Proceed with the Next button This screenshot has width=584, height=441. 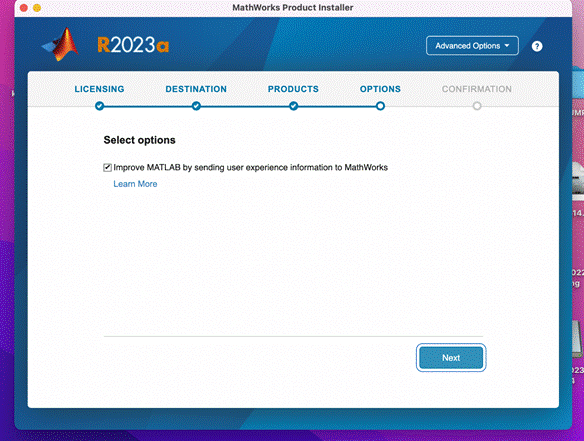coord(451,358)
